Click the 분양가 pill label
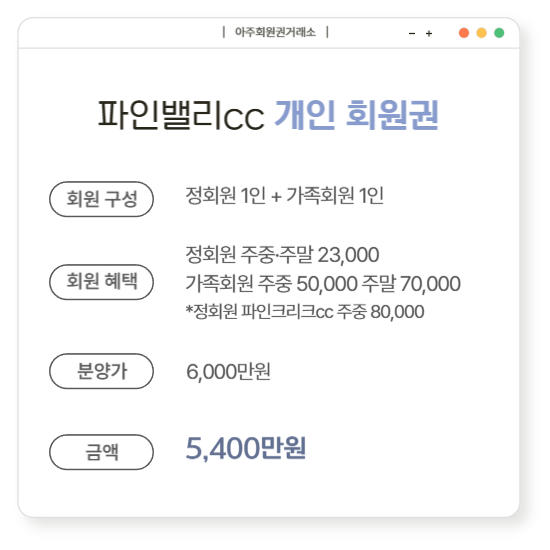550x550 pixels. [101, 371]
